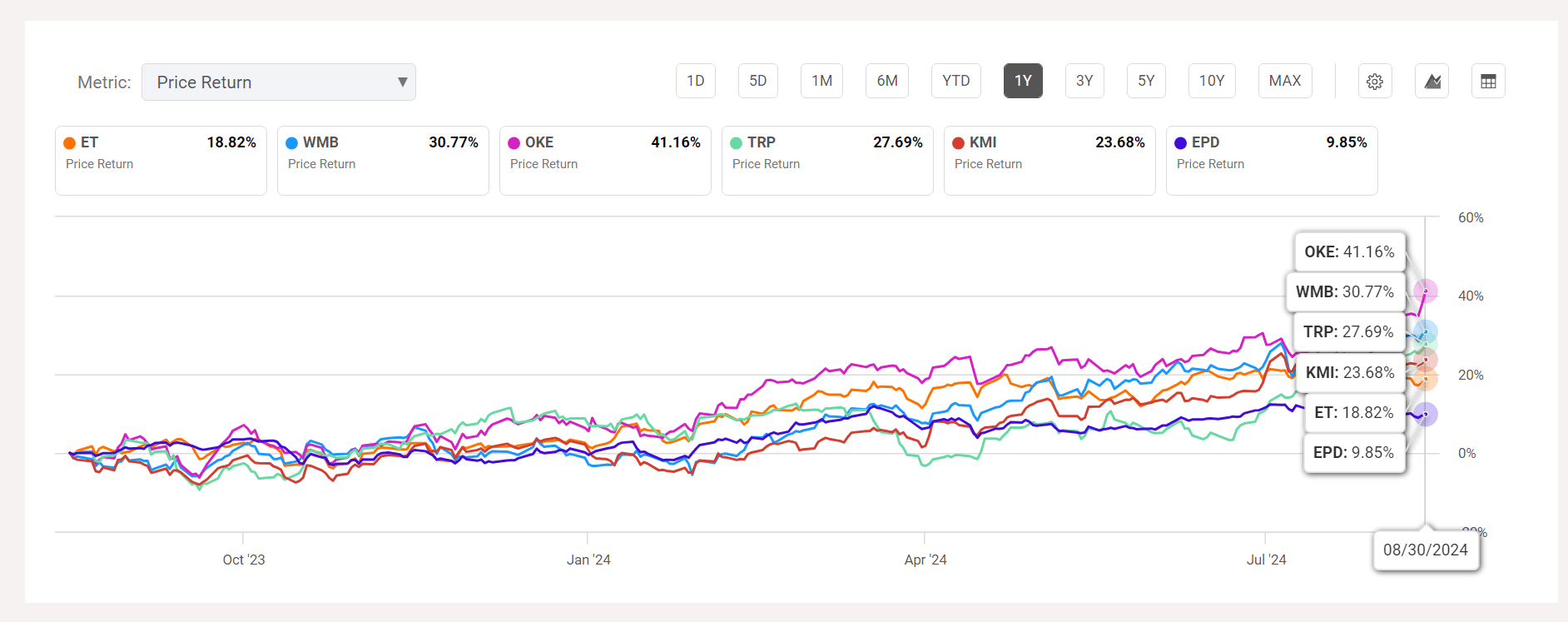Viewport: 1568px width, 622px height.
Task: Show the MAX time range
Action: (x=1284, y=81)
